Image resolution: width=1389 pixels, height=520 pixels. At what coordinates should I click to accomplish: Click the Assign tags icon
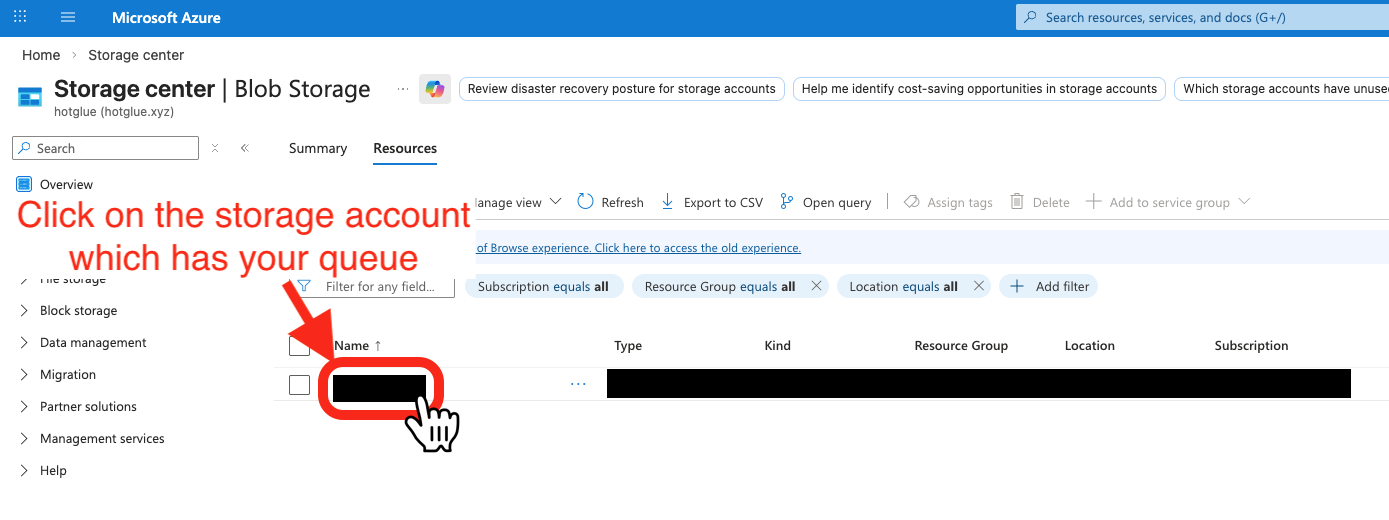(x=911, y=202)
